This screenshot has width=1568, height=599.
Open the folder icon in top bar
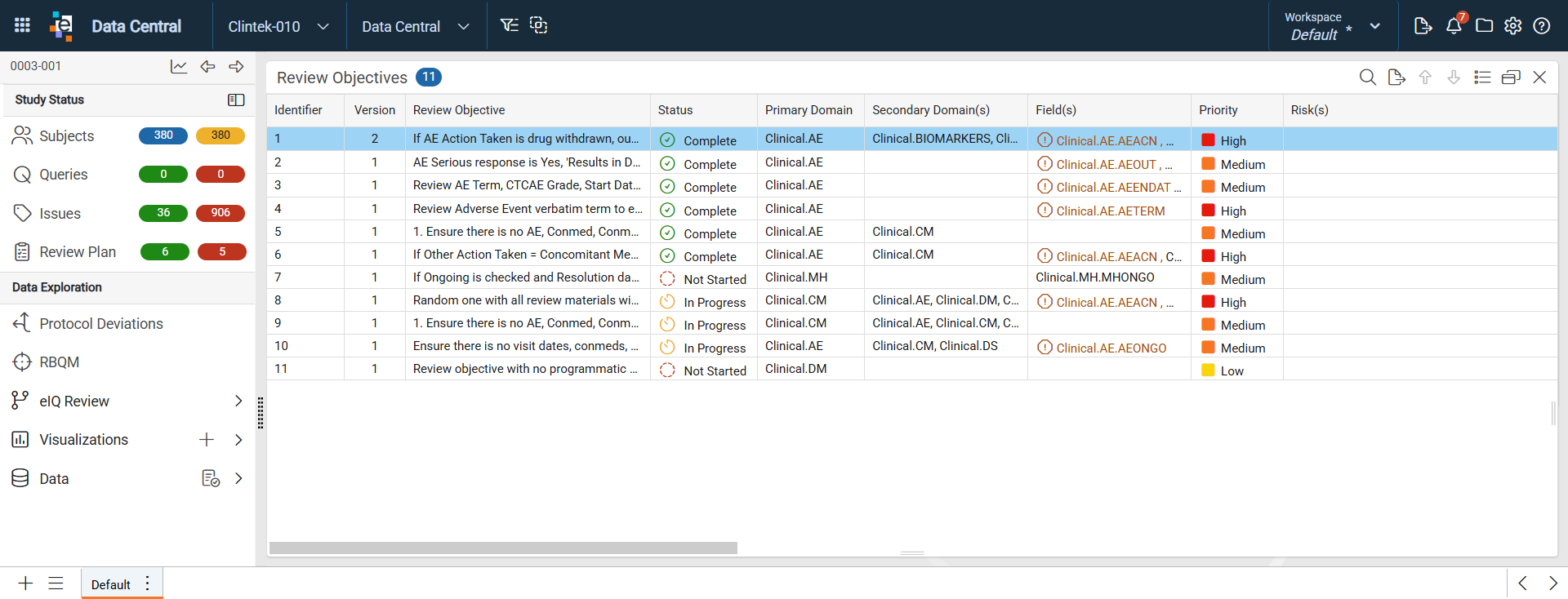click(1484, 26)
